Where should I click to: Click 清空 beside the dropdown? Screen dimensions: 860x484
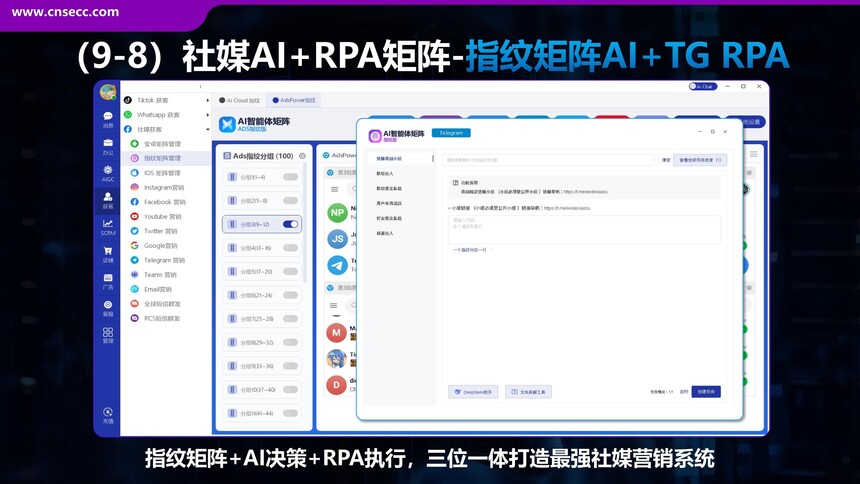click(x=666, y=160)
